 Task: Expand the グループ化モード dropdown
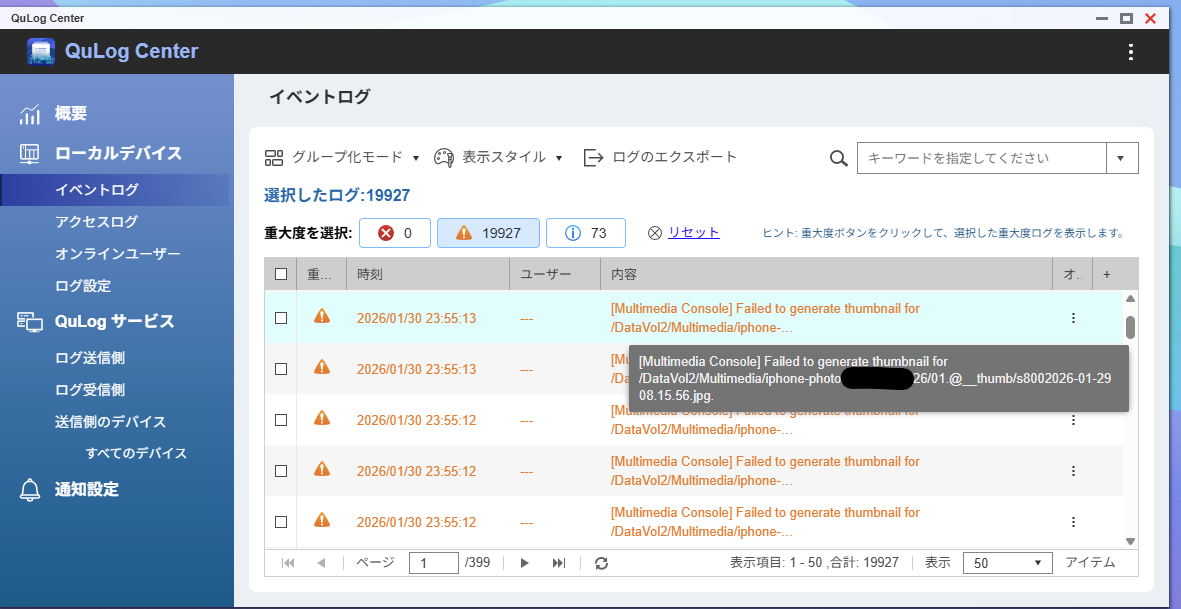click(342, 157)
